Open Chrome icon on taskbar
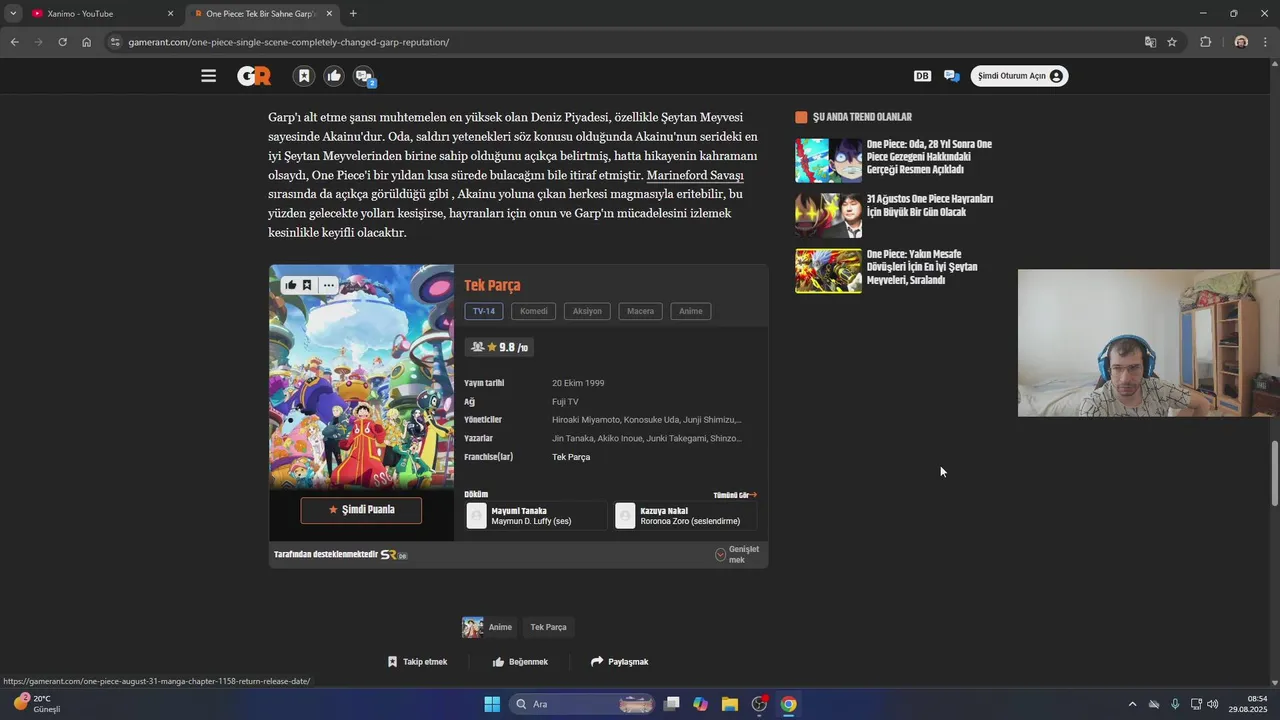The image size is (1280, 720). click(x=789, y=704)
